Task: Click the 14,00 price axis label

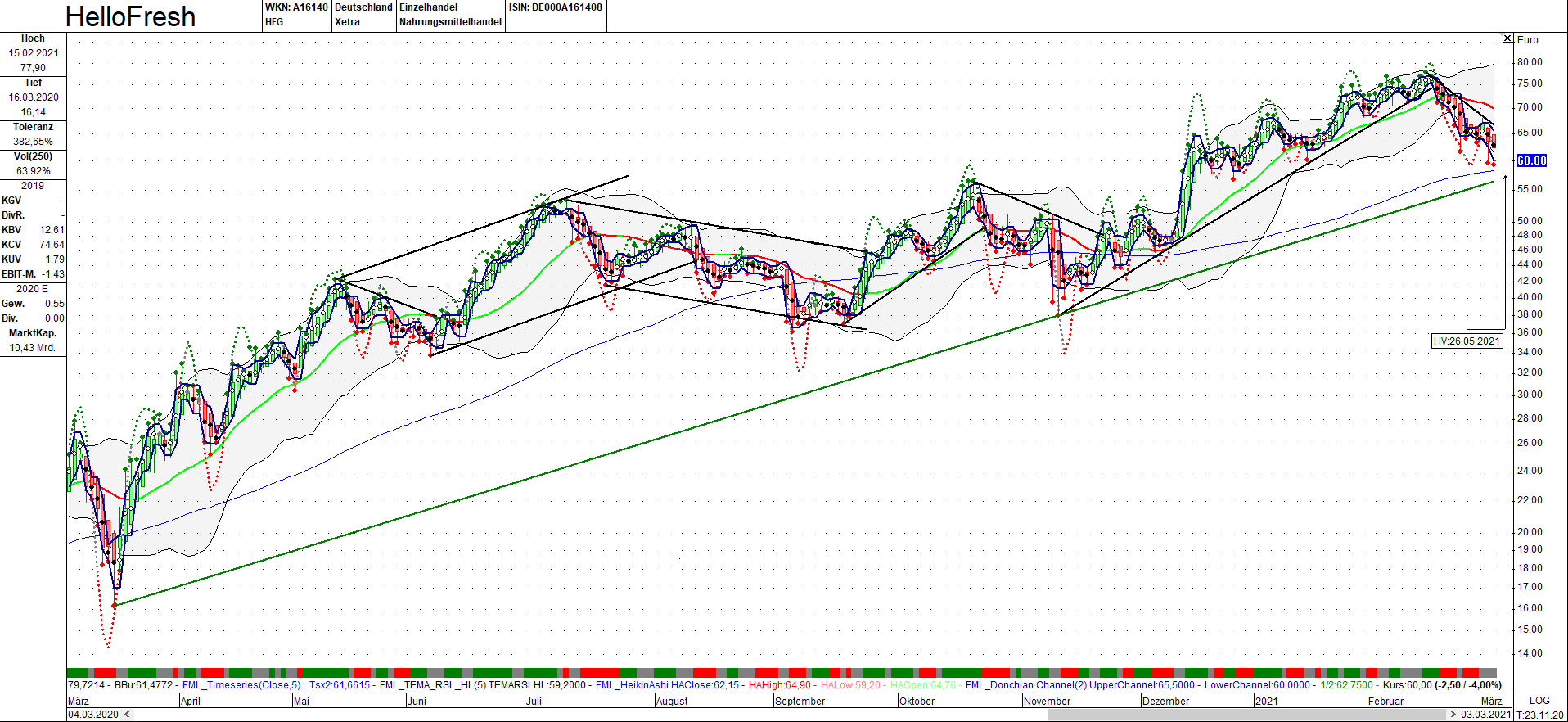Action: (1530, 653)
